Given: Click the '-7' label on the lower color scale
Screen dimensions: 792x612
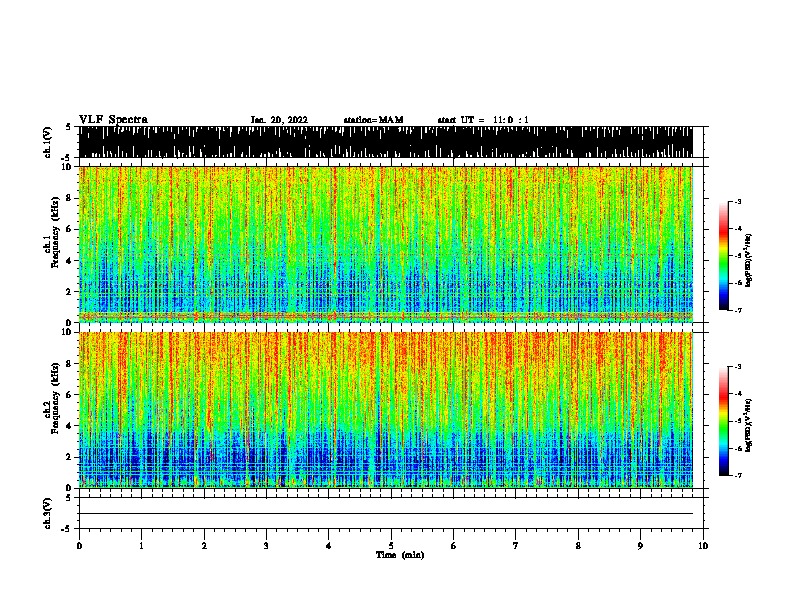Looking at the screenshot, I should coord(737,475).
